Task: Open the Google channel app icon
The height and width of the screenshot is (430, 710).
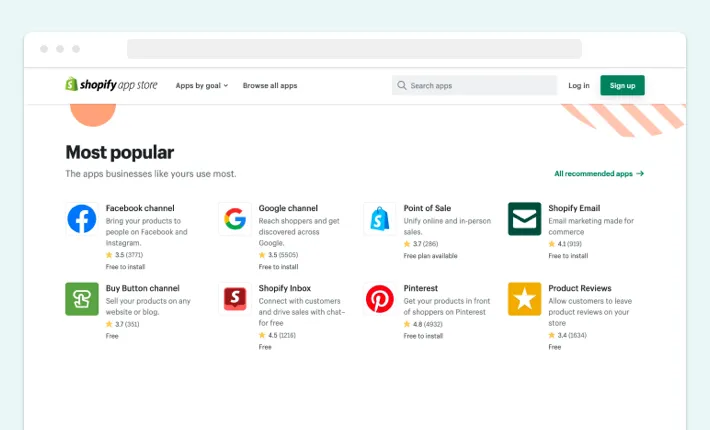Action: pyautogui.click(x=235, y=219)
